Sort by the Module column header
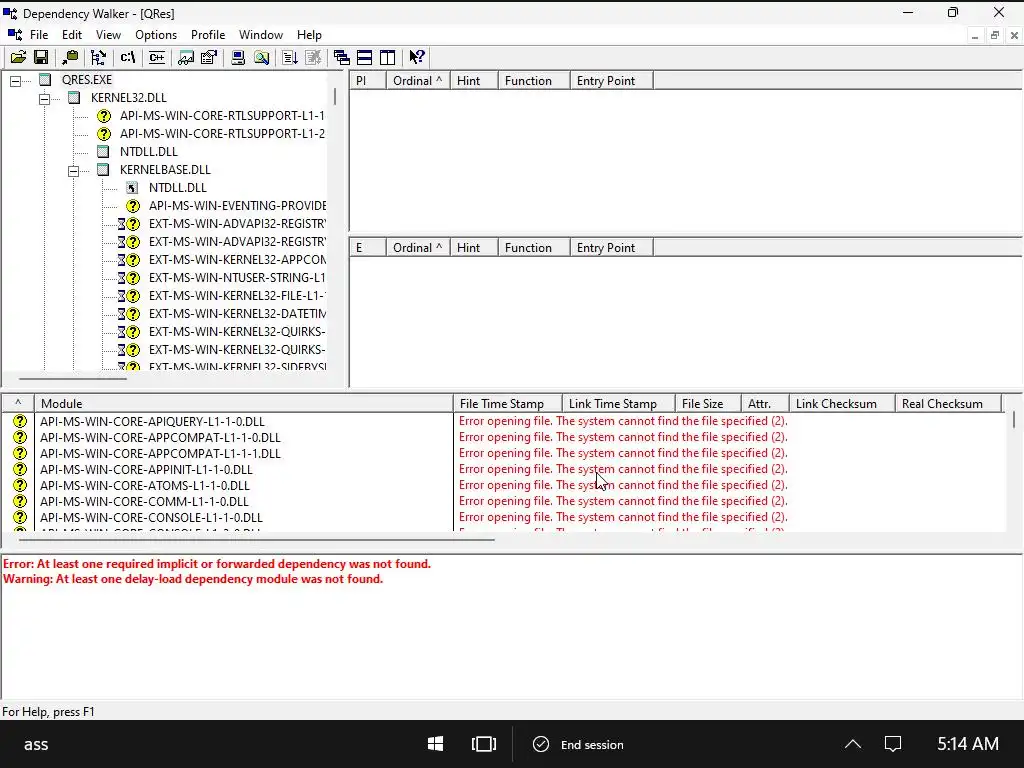 (x=244, y=404)
